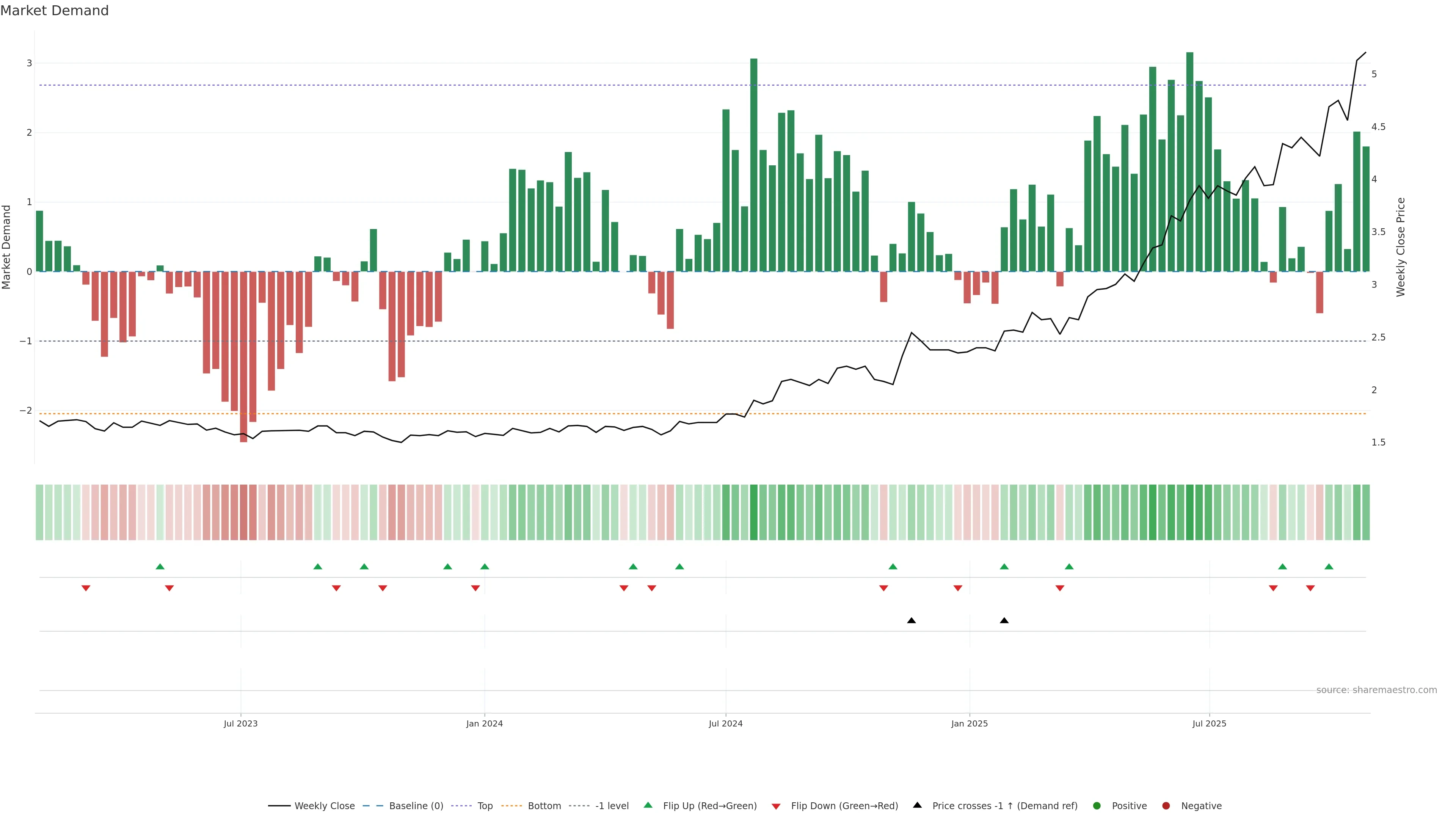Screen dimensions: 1456x819
Task: Click the first red flip-down triangle marker
Action: (86, 588)
